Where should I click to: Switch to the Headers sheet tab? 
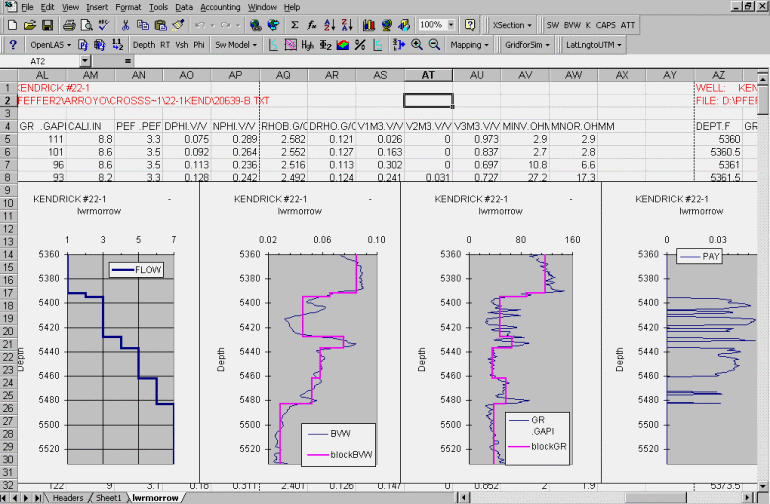pyautogui.click(x=68, y=497)
